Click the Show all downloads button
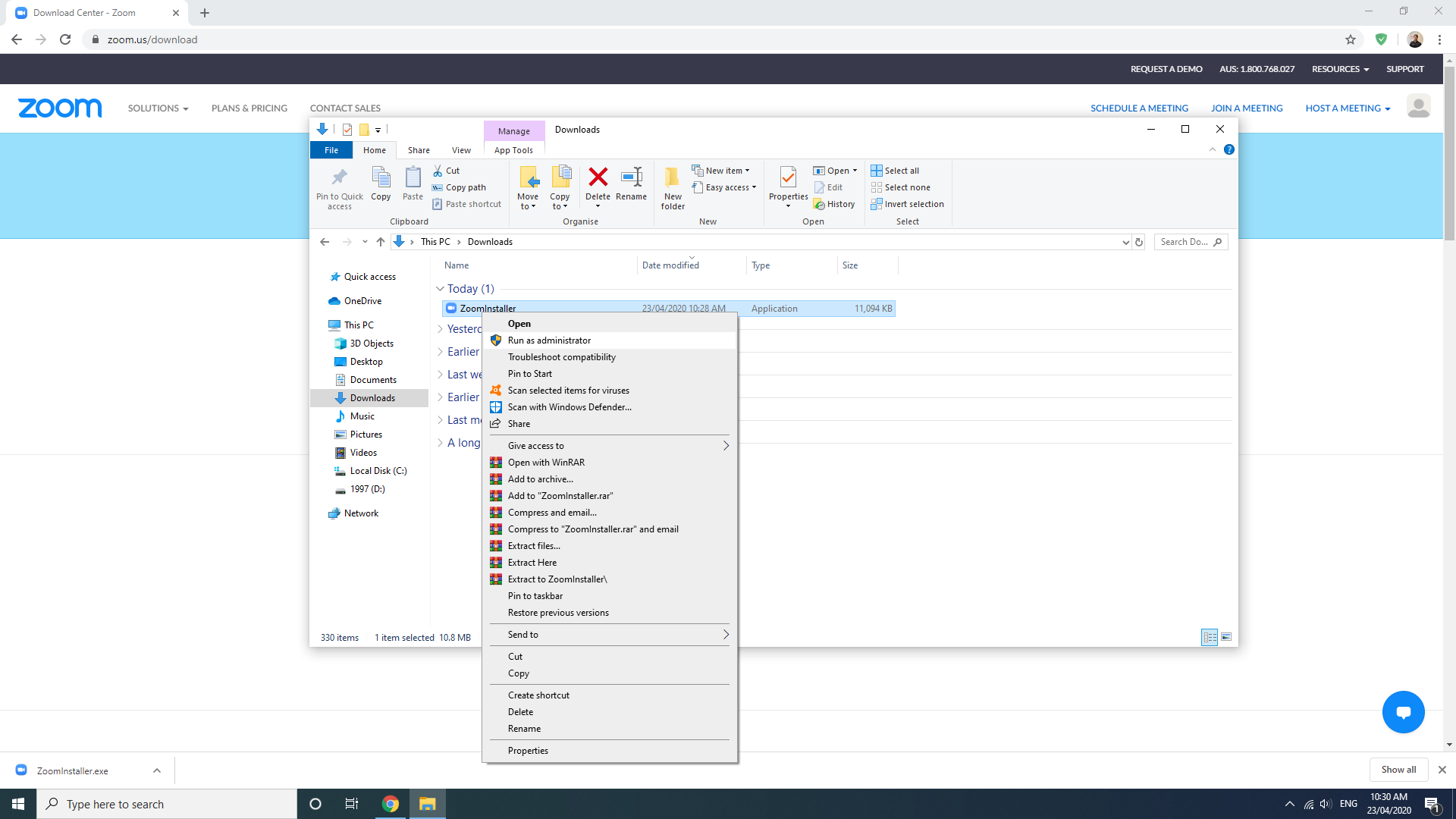The height and width of the screenshot is (819, 1456). (1398, 770)
